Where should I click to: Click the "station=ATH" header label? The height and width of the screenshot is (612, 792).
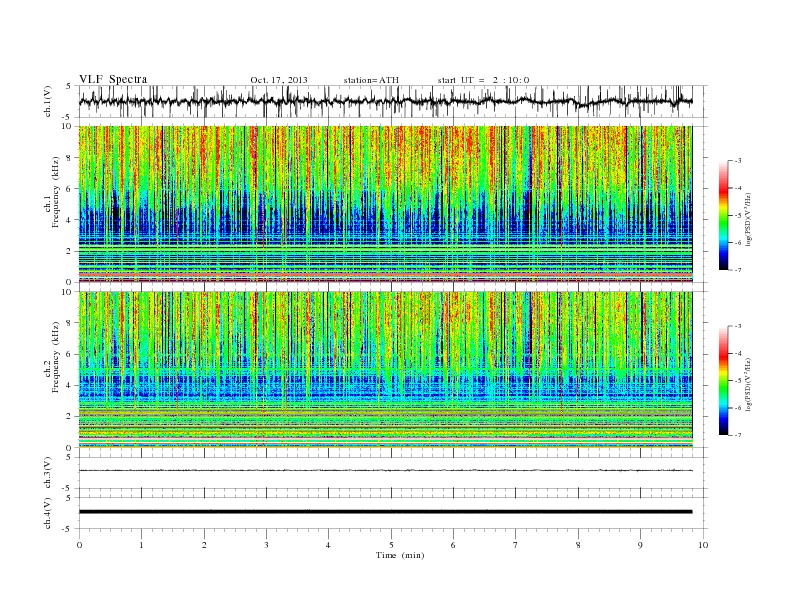371,80
